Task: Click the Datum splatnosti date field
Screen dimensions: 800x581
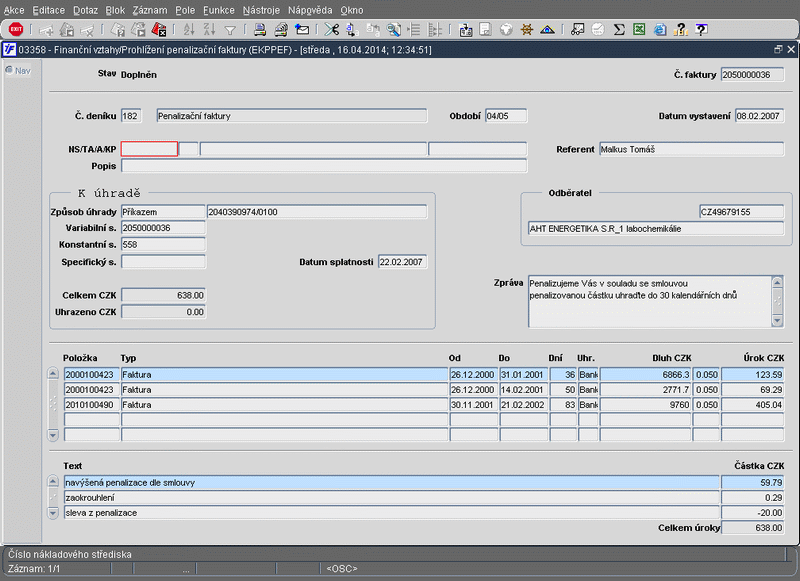Action: [402, 262]
